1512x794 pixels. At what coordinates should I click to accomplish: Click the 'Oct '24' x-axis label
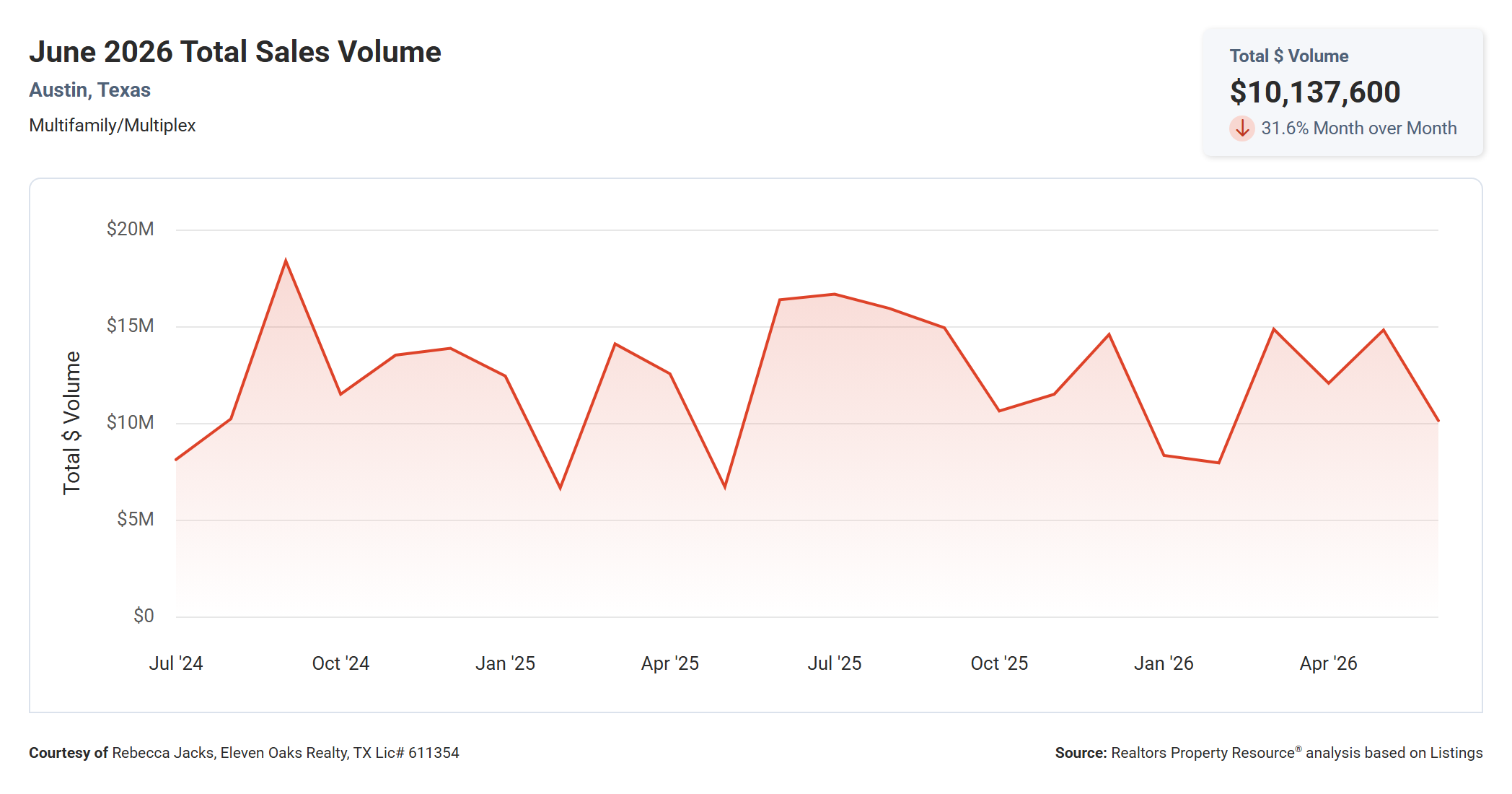click(x=340, y=663)
